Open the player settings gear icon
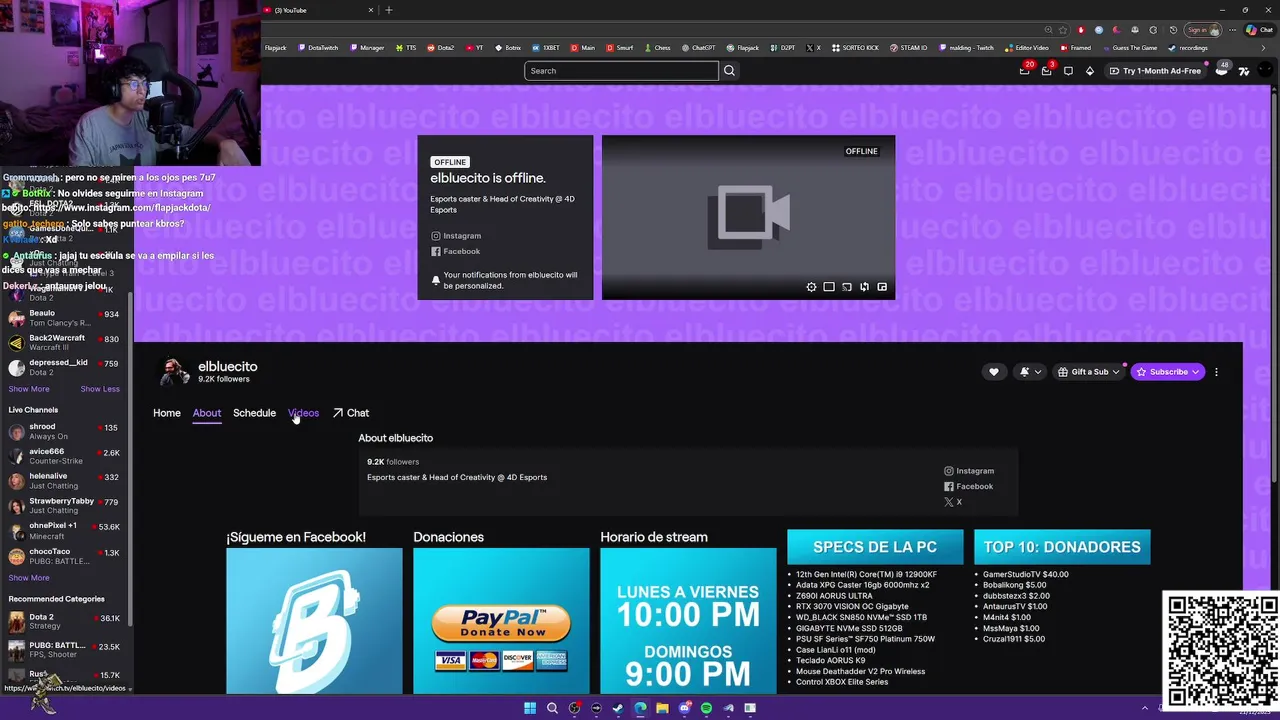The width and height of the screenshot is (1280, 720). click(811, 287)
